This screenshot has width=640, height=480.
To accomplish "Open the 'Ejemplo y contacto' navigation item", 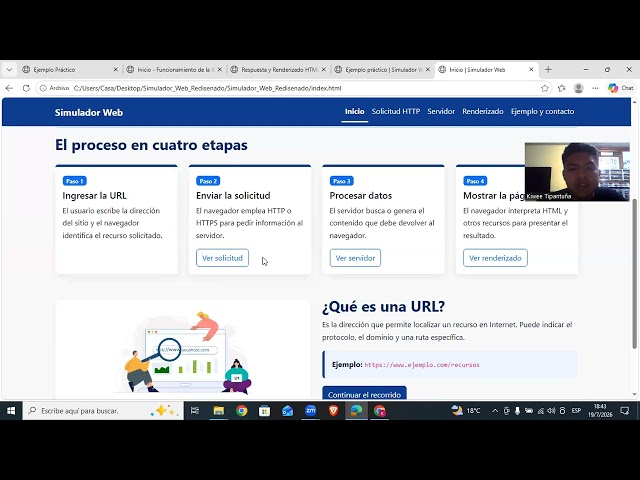I will coord(542,111).
